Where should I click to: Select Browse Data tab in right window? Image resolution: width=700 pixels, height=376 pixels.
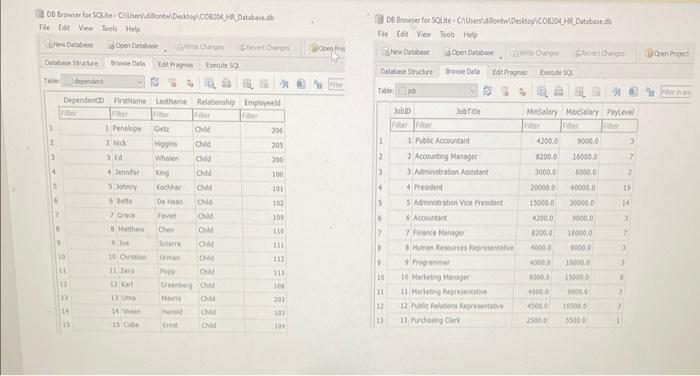coord(462,71)
